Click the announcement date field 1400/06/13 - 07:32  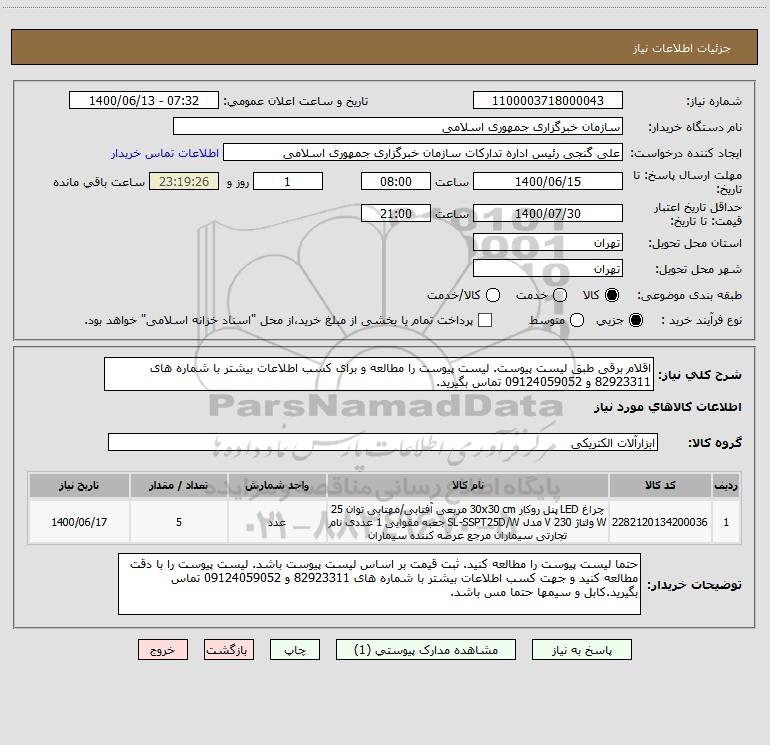144,100
